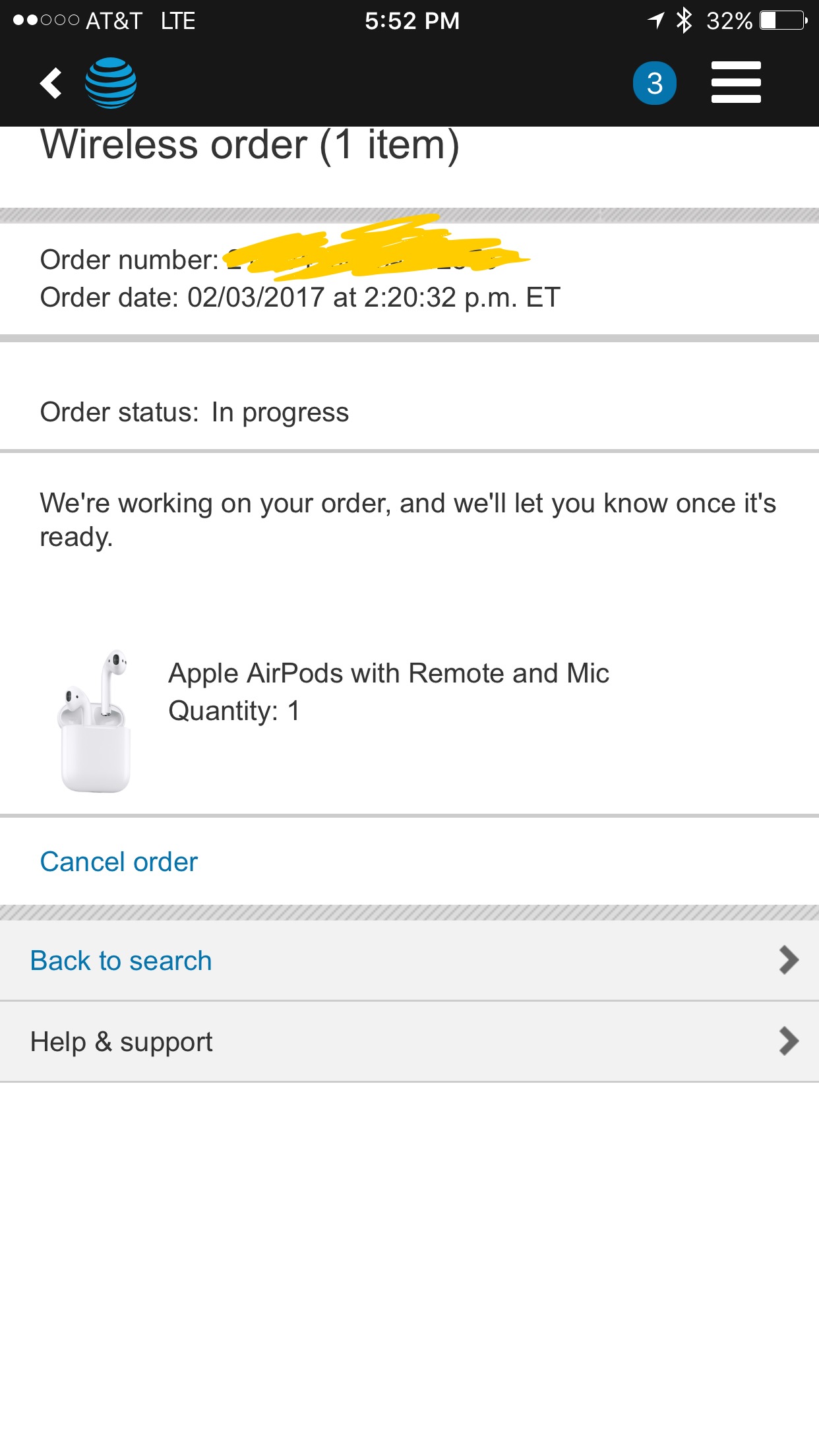The width and height of the screenshot is (819, 1456).
Task: Tap the location services arrow icon
Action: (x=655, y=20)
